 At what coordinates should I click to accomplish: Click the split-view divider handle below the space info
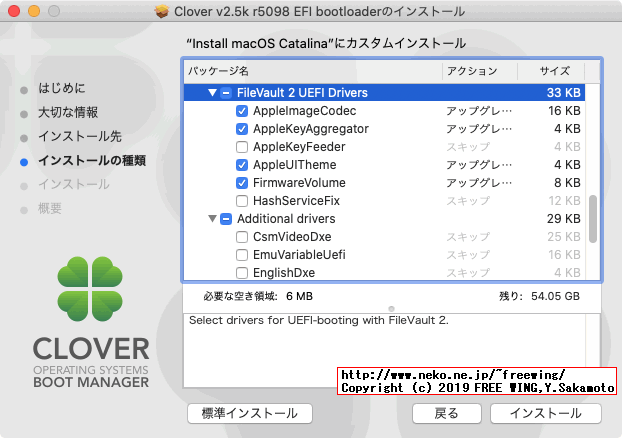pyautogui.click(x=391, y=309)
